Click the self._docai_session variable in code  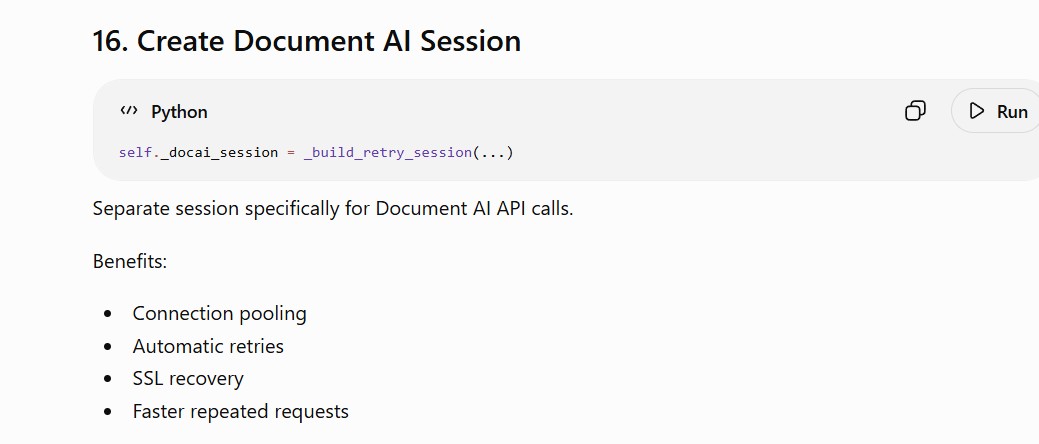(198, 152)
